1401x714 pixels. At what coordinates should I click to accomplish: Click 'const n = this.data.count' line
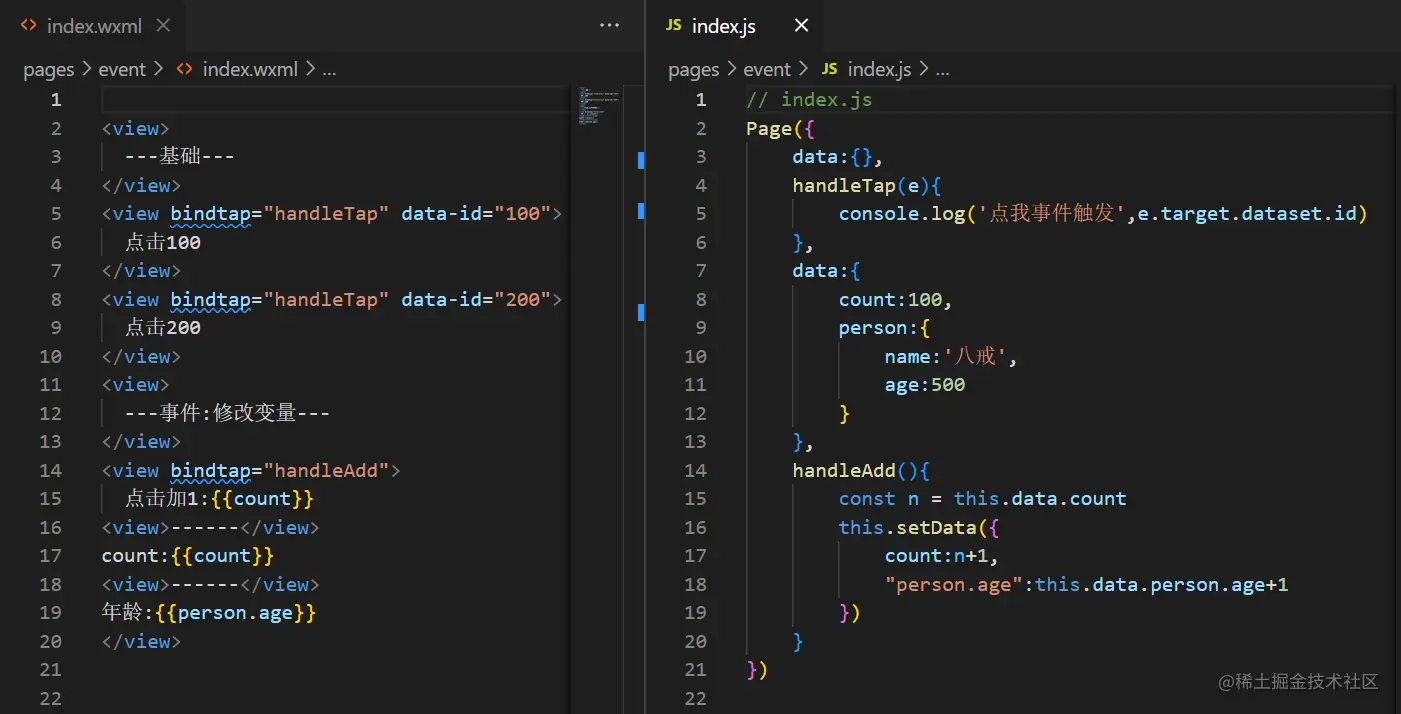coord(983,498)
